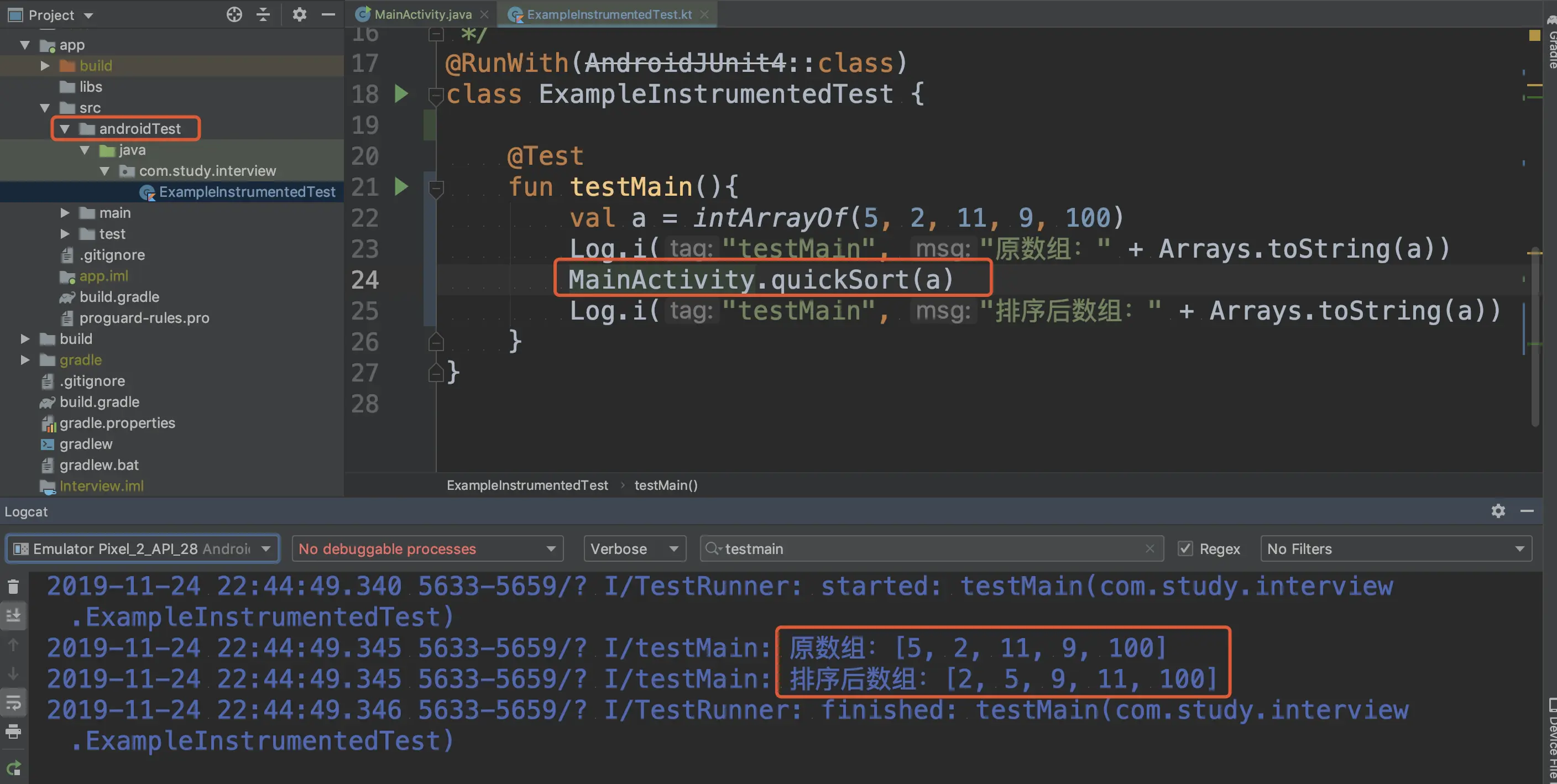The width and height of the screenshot is (1557, 784).
Task: Expand the root build folder
Action: pyautogui.click(x=25, y=338)
